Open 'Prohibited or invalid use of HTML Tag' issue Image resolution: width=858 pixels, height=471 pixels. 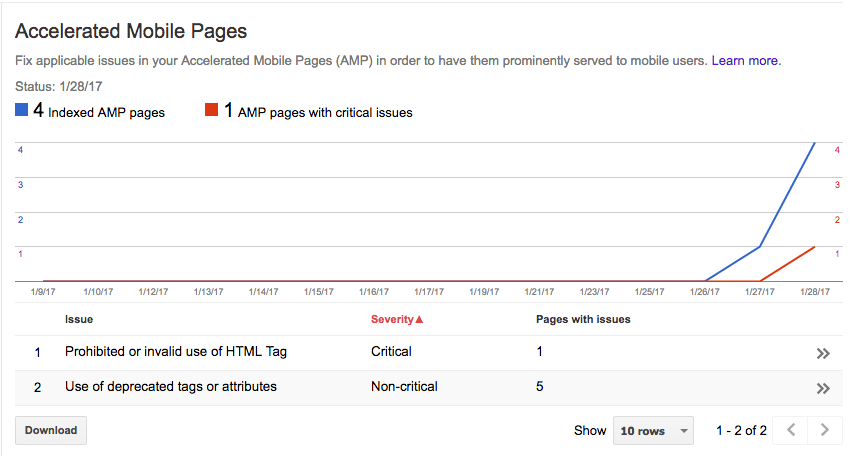(x=176, y=352)
